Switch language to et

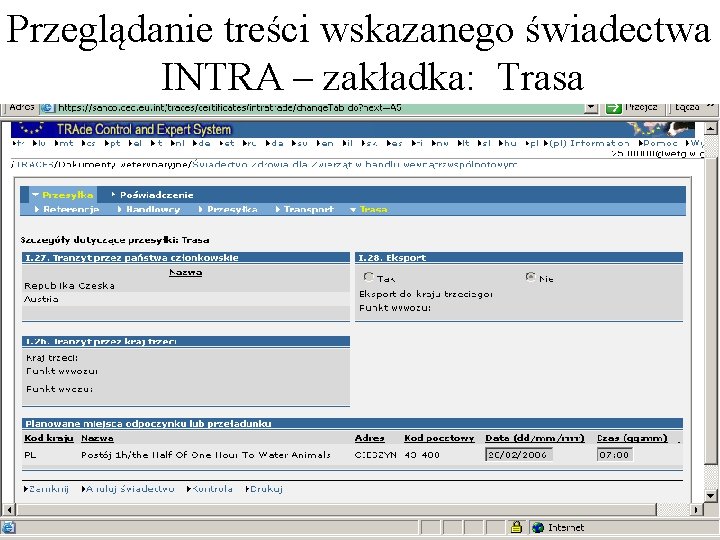(x=227, y=143)
